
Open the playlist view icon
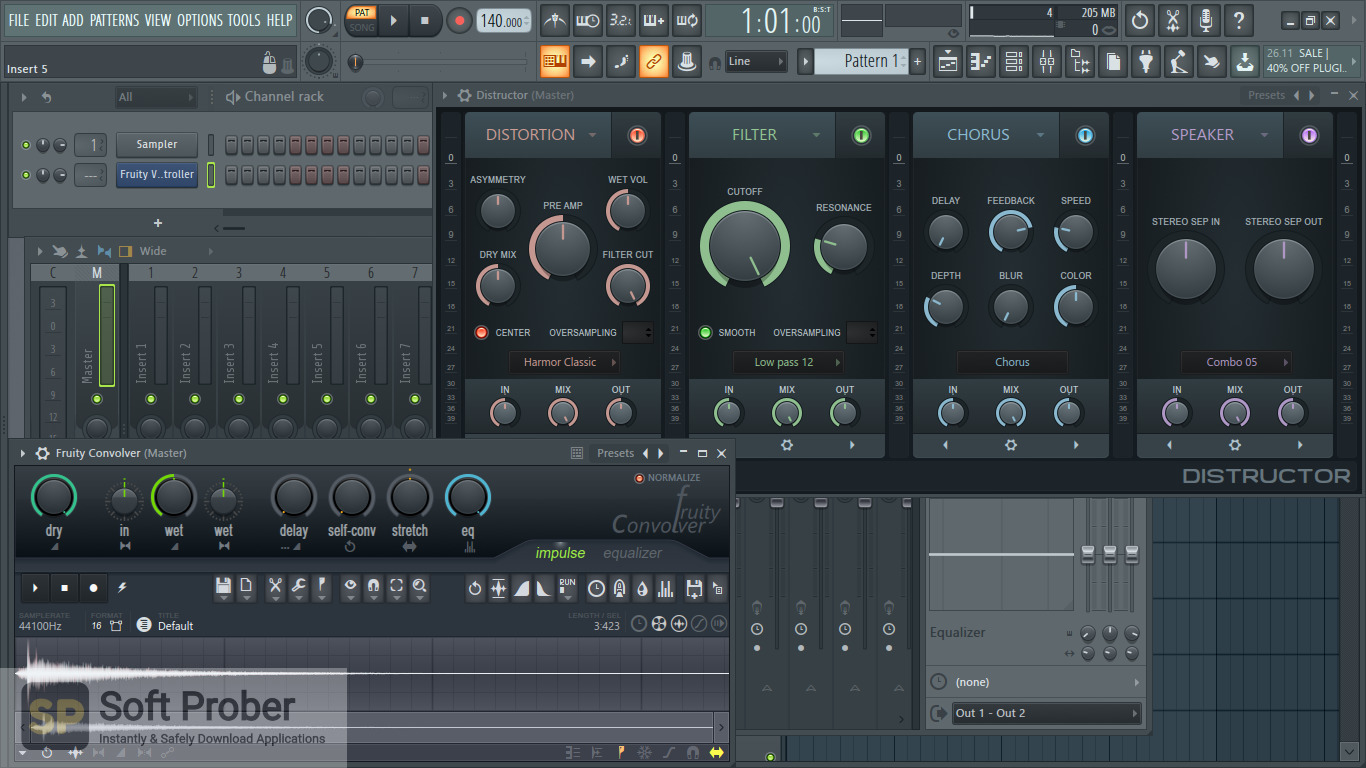tap(948, 61)
